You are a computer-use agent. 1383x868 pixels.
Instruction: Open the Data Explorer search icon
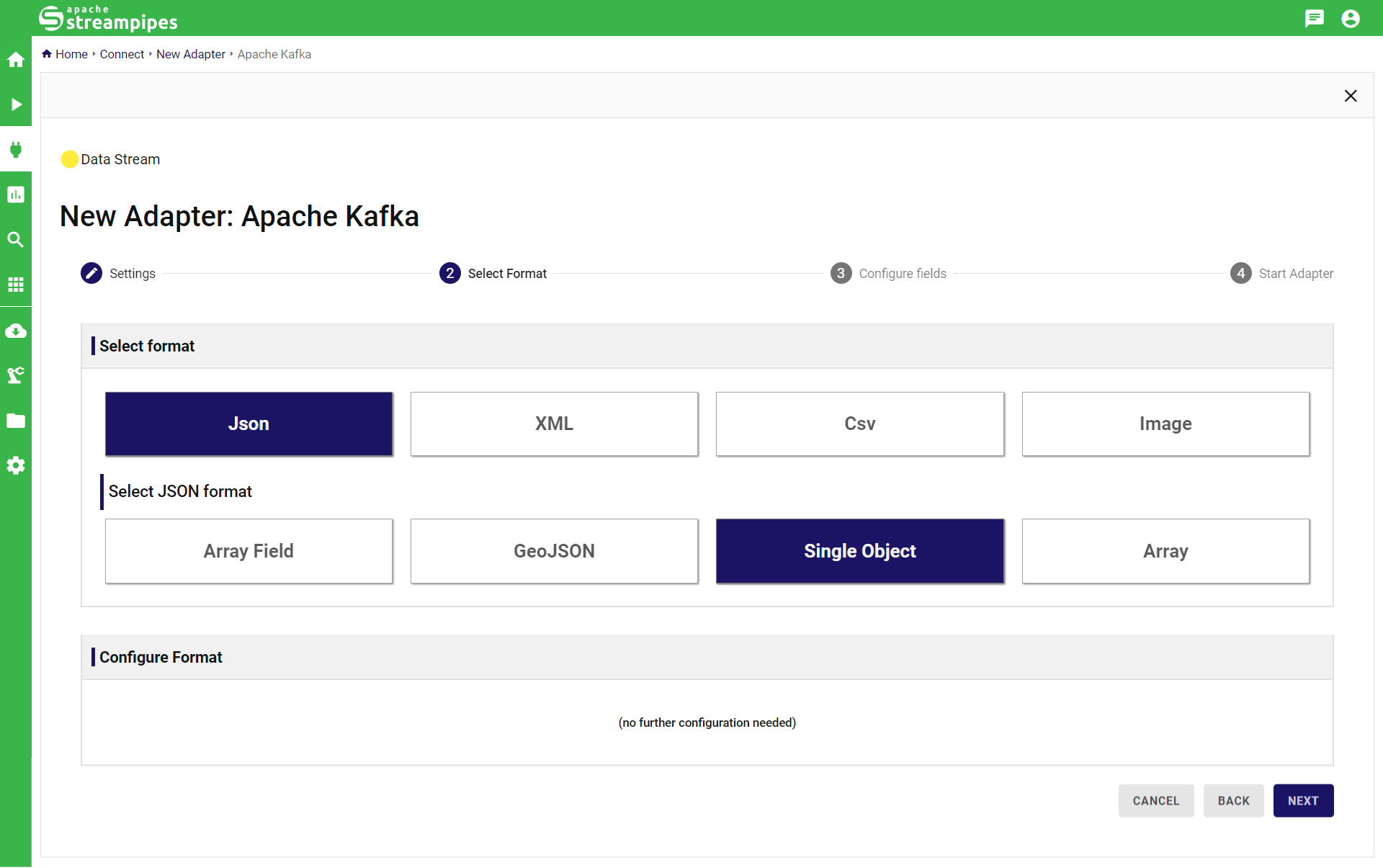point(16,240)
